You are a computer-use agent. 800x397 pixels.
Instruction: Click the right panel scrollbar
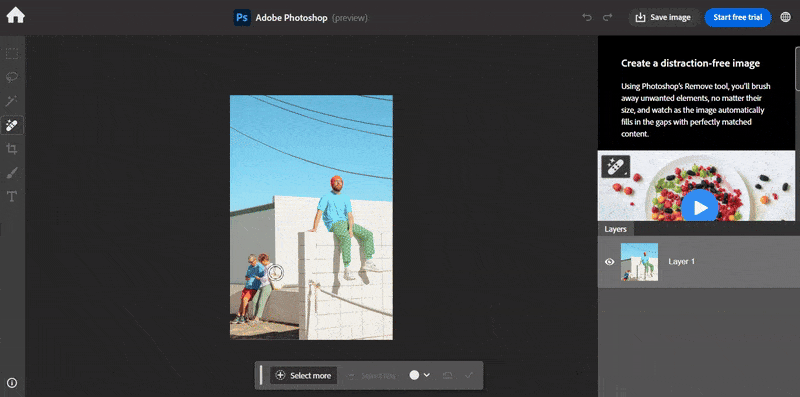click(x=797, y=69)
